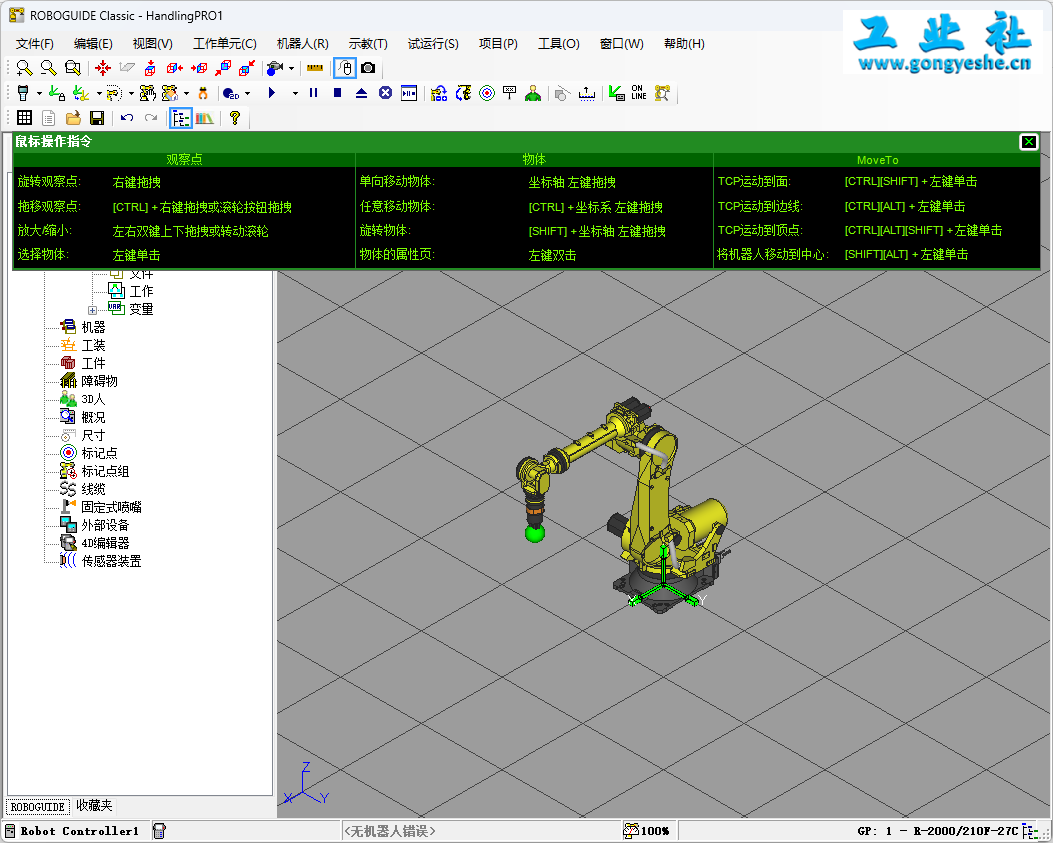Screen dimensions: 1053x843
Task: Open the measure ruler tool
Action: click(314, 68)
